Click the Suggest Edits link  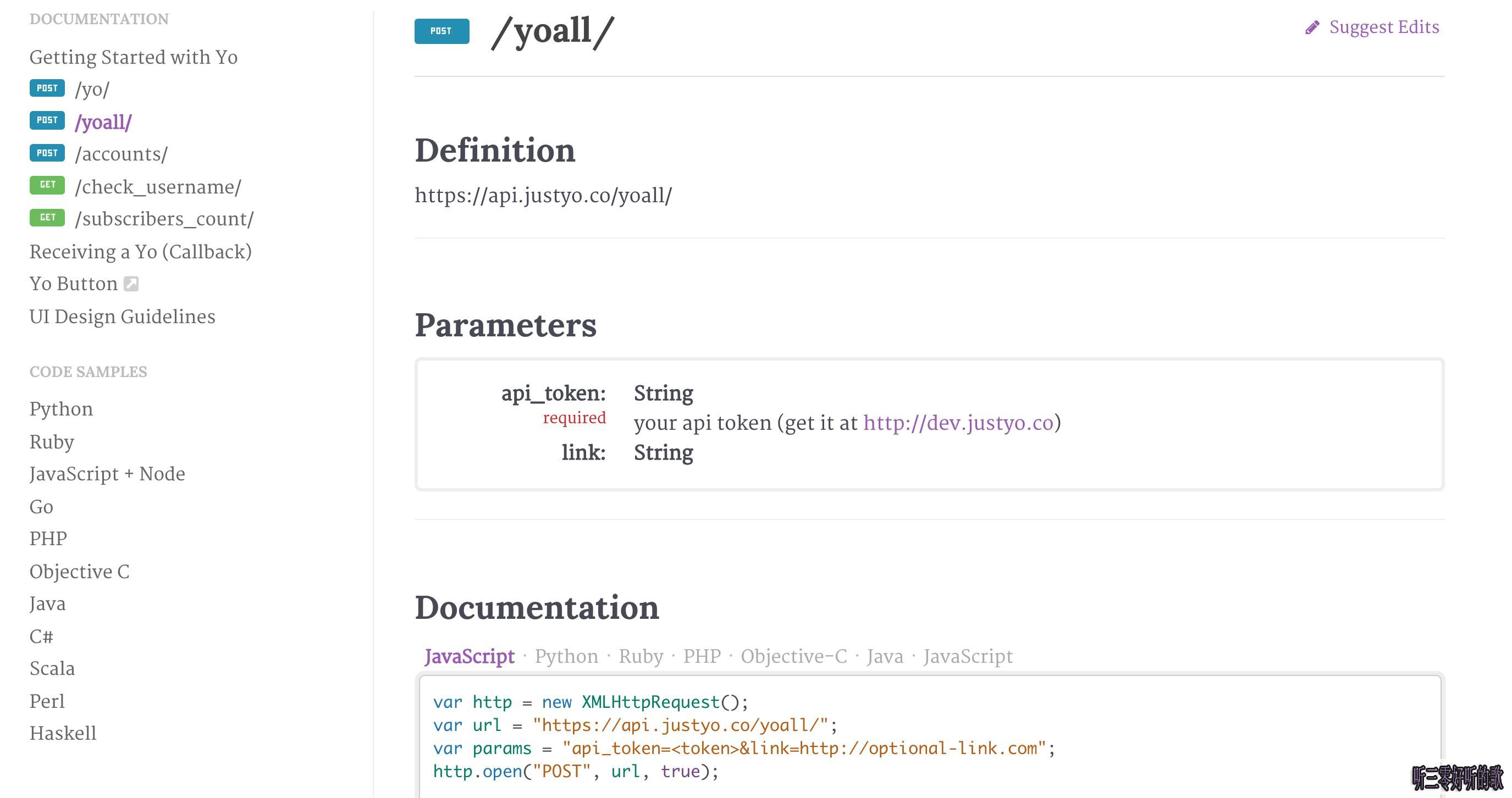[x=1383, y=27]
